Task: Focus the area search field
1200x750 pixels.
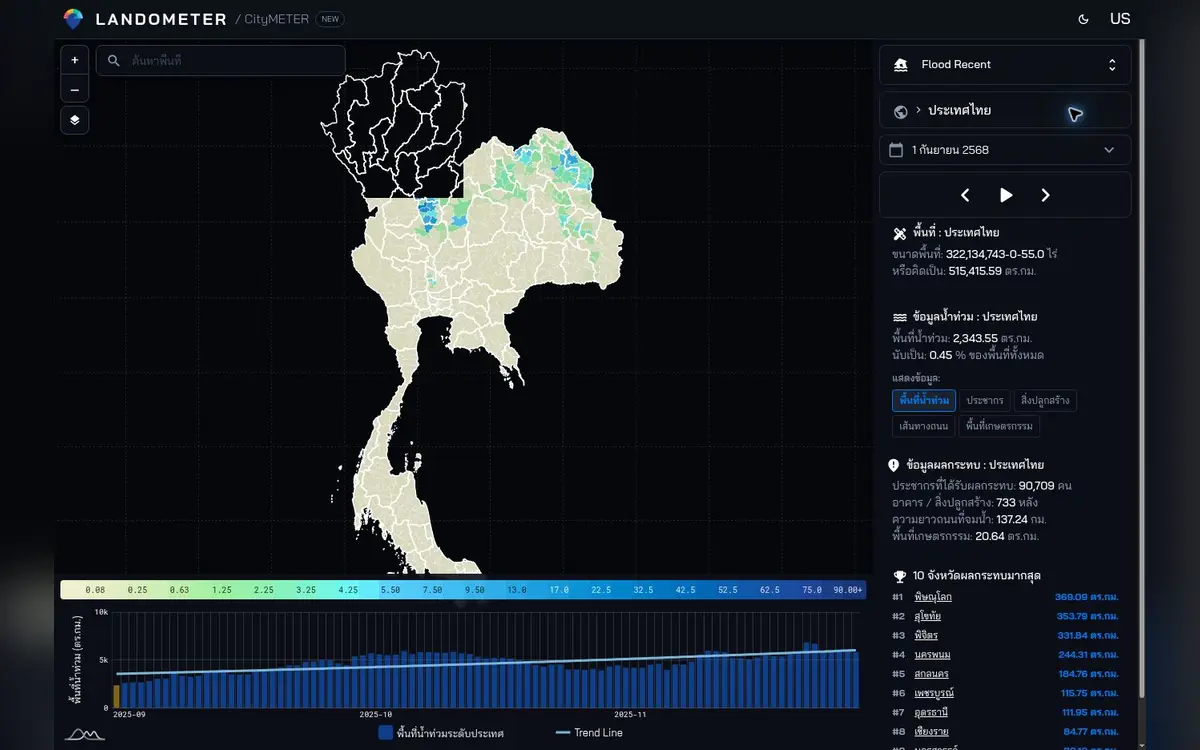Action: (221, 61)
